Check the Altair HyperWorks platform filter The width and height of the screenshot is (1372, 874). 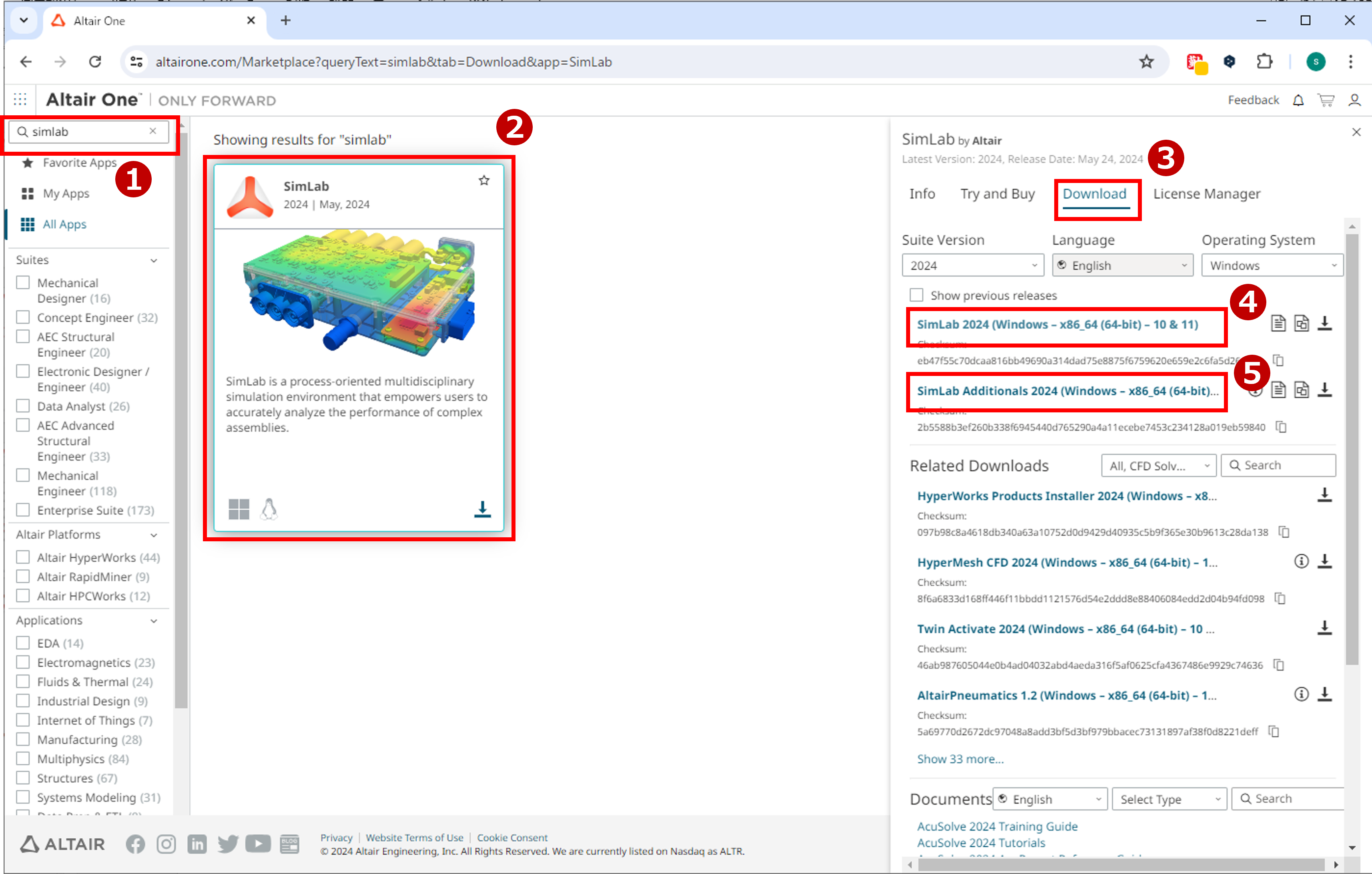pyautogui.click(x=23, y=557)
